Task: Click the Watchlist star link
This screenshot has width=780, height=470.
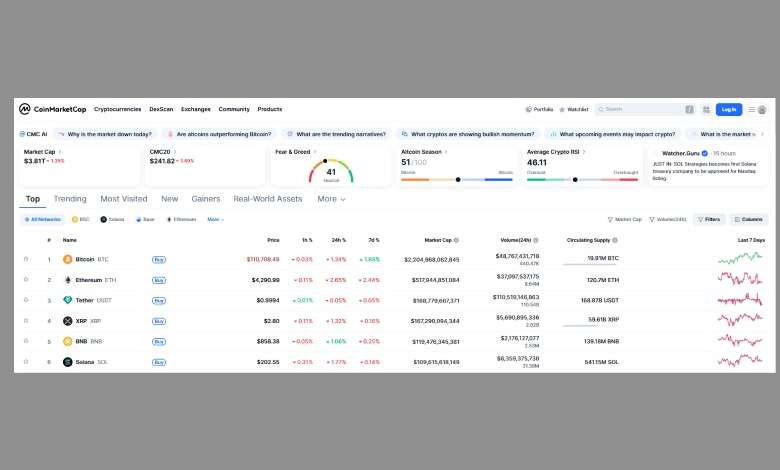Action: (x=574, y=109)
